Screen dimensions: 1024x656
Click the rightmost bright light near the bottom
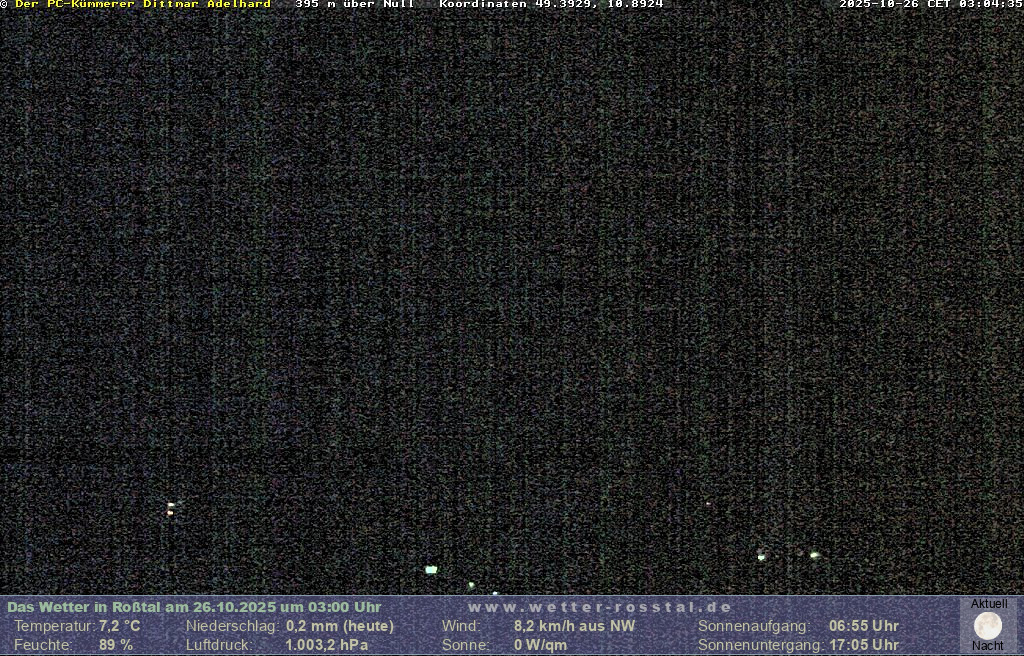click(x=814, y=554)
